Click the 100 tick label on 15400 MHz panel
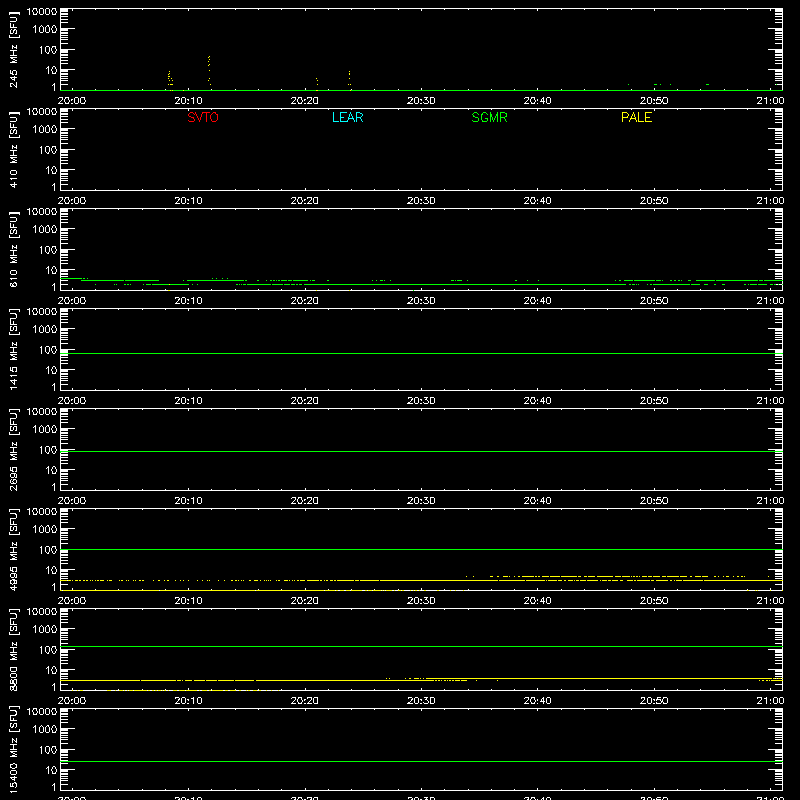Viewport: 800px width, 800px height. point(48,750)
